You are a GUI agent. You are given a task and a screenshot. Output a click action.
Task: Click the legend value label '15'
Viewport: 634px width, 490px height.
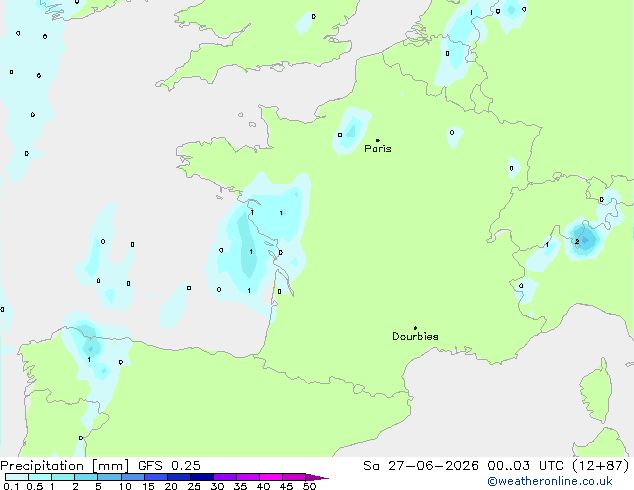click(148, 486)
